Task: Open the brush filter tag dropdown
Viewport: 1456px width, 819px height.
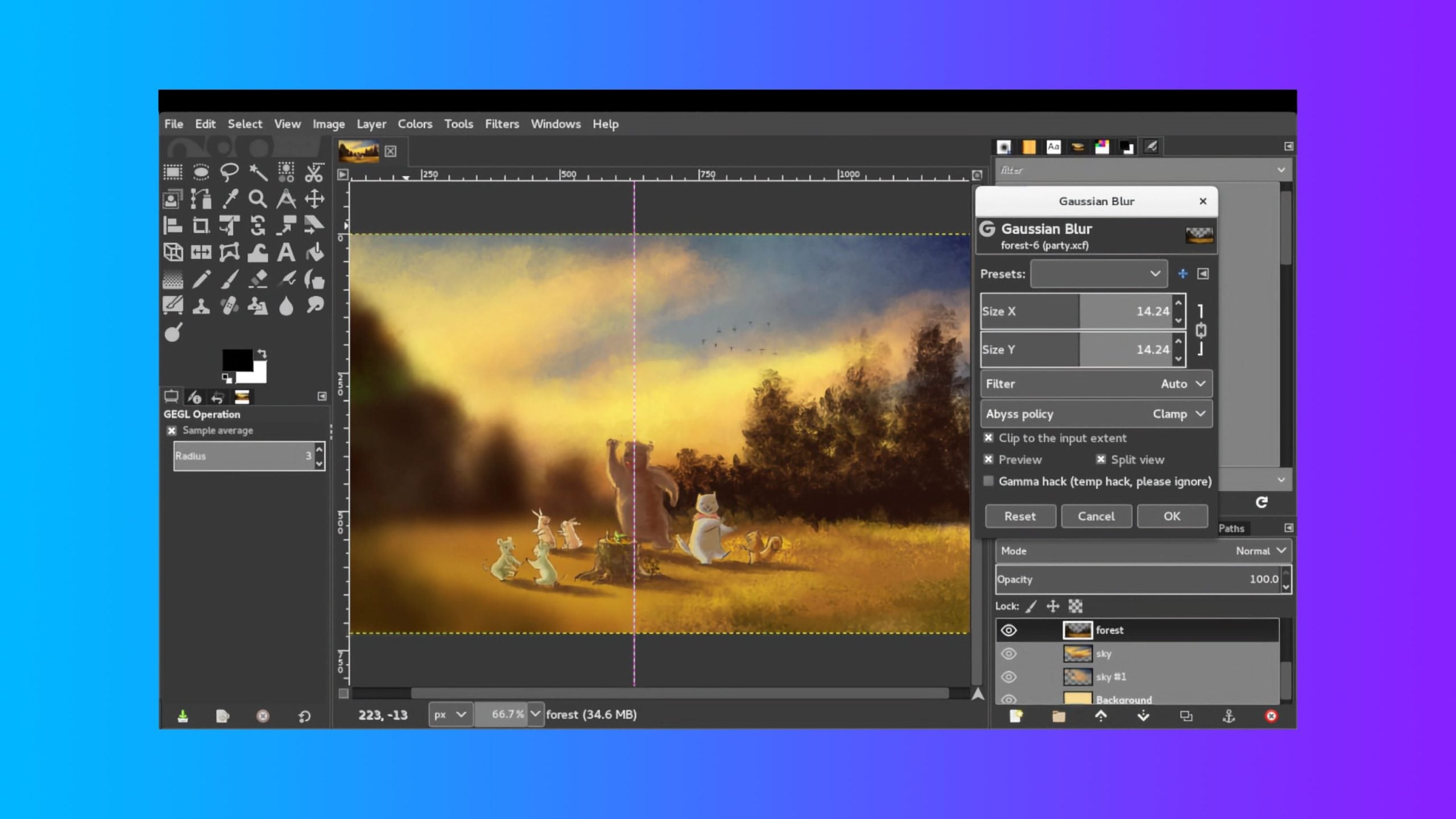Action: (1281, 170)
